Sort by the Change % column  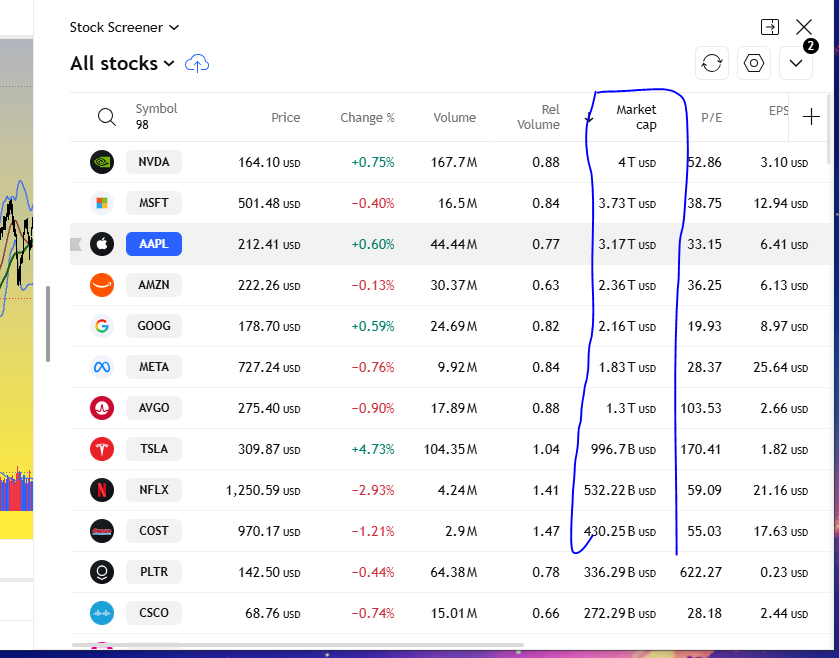[367, 117]
